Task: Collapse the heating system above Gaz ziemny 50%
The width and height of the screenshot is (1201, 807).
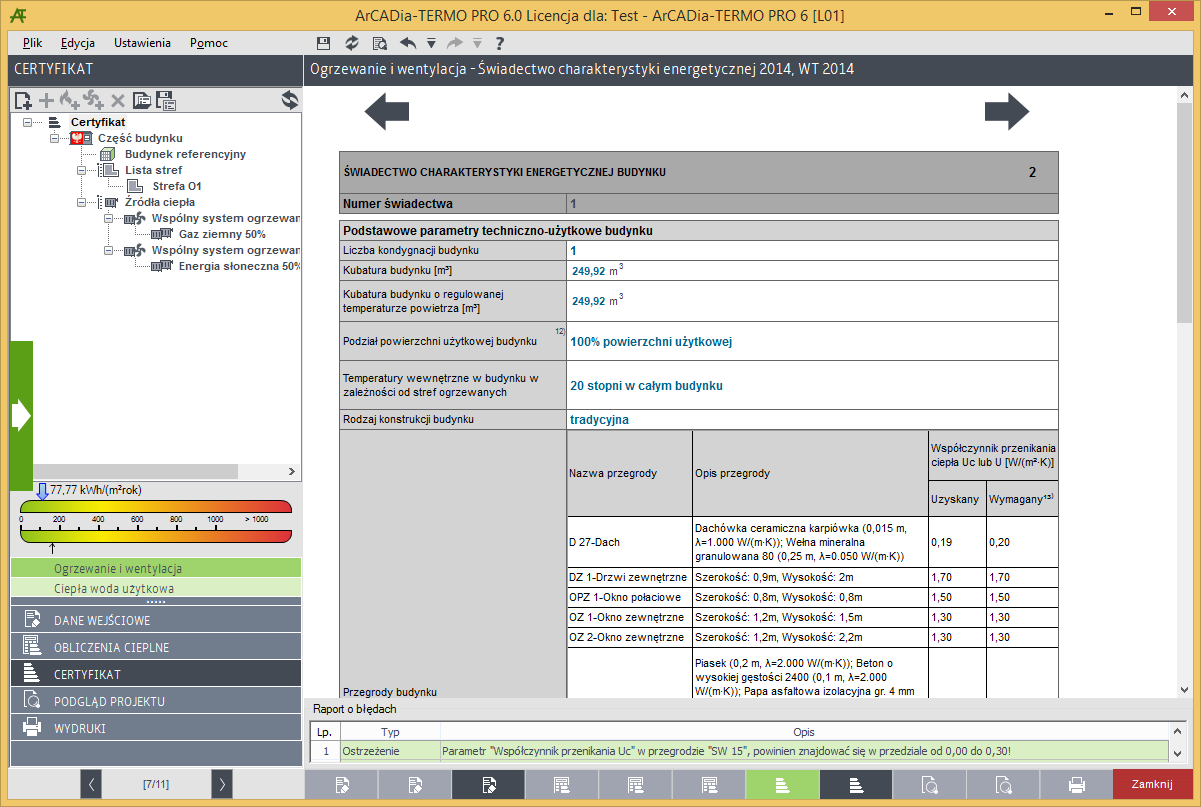Action: click(x=109, y=218)
